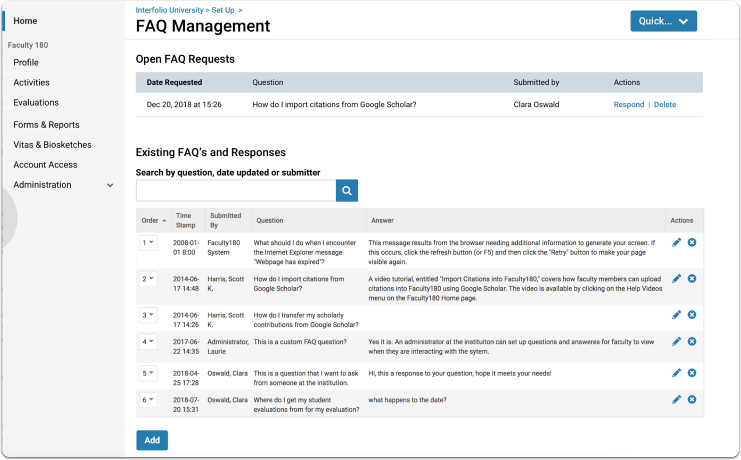Select 'This is a custom FAQ question?' text
741x460 pixels.
click(300, 342)
